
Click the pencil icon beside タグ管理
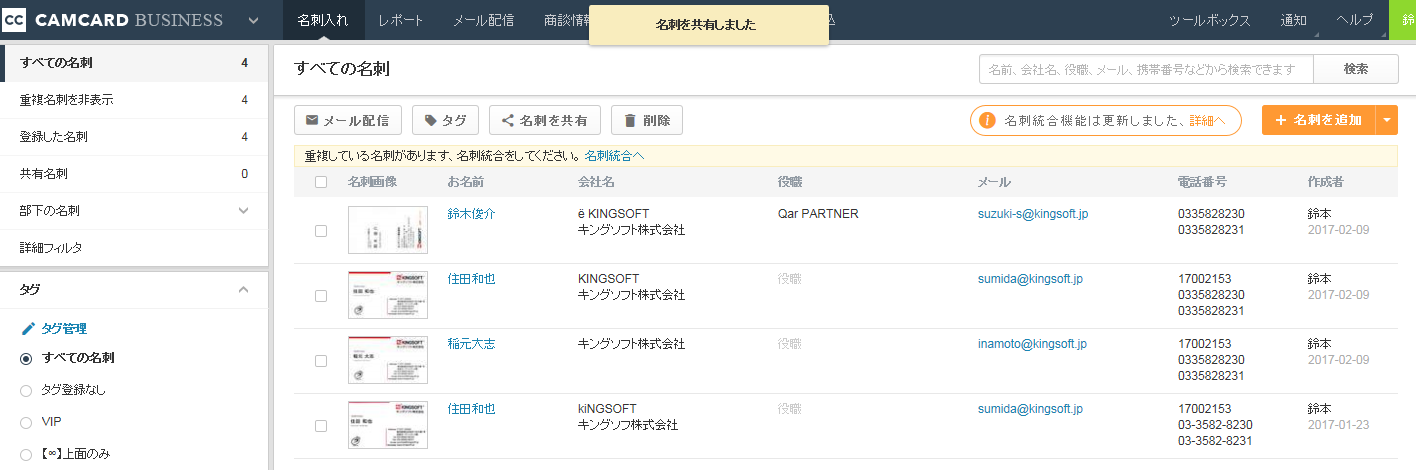coord(27,328)
